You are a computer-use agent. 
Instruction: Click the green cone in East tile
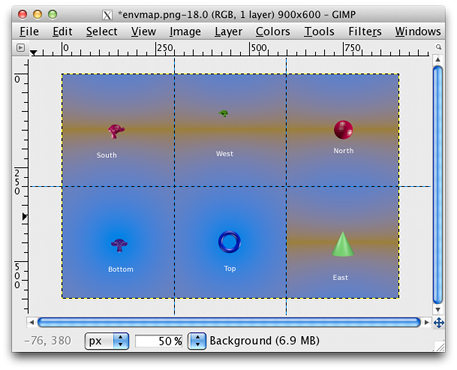click(343, 244)
